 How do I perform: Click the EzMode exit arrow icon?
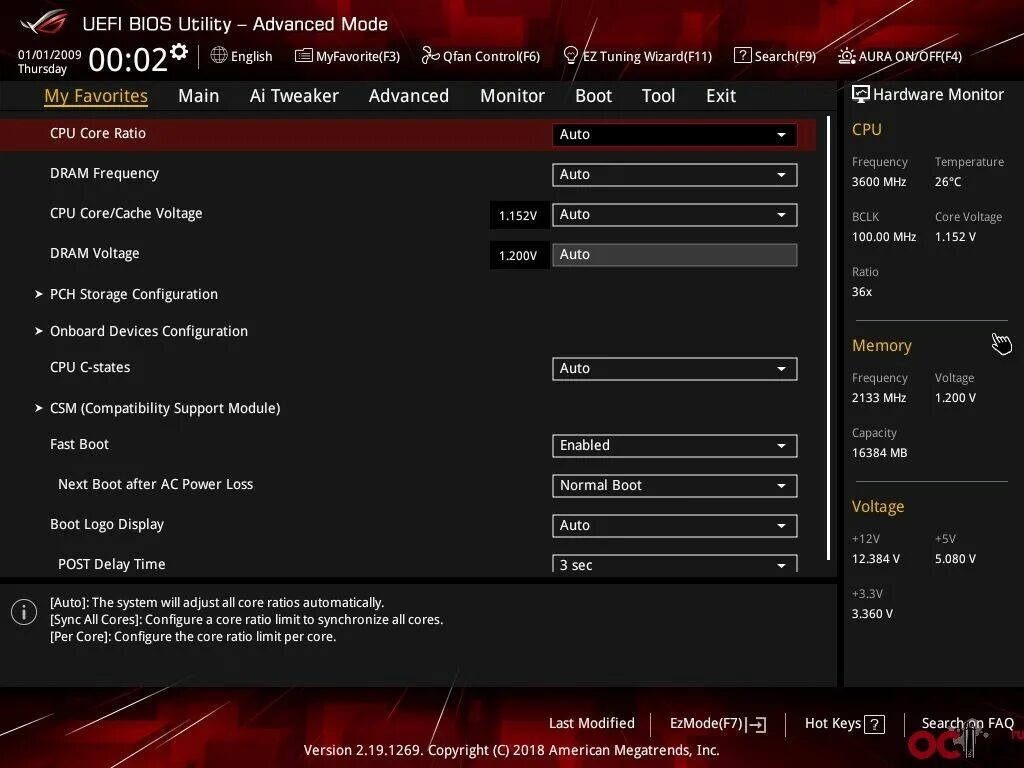[756, 724]
